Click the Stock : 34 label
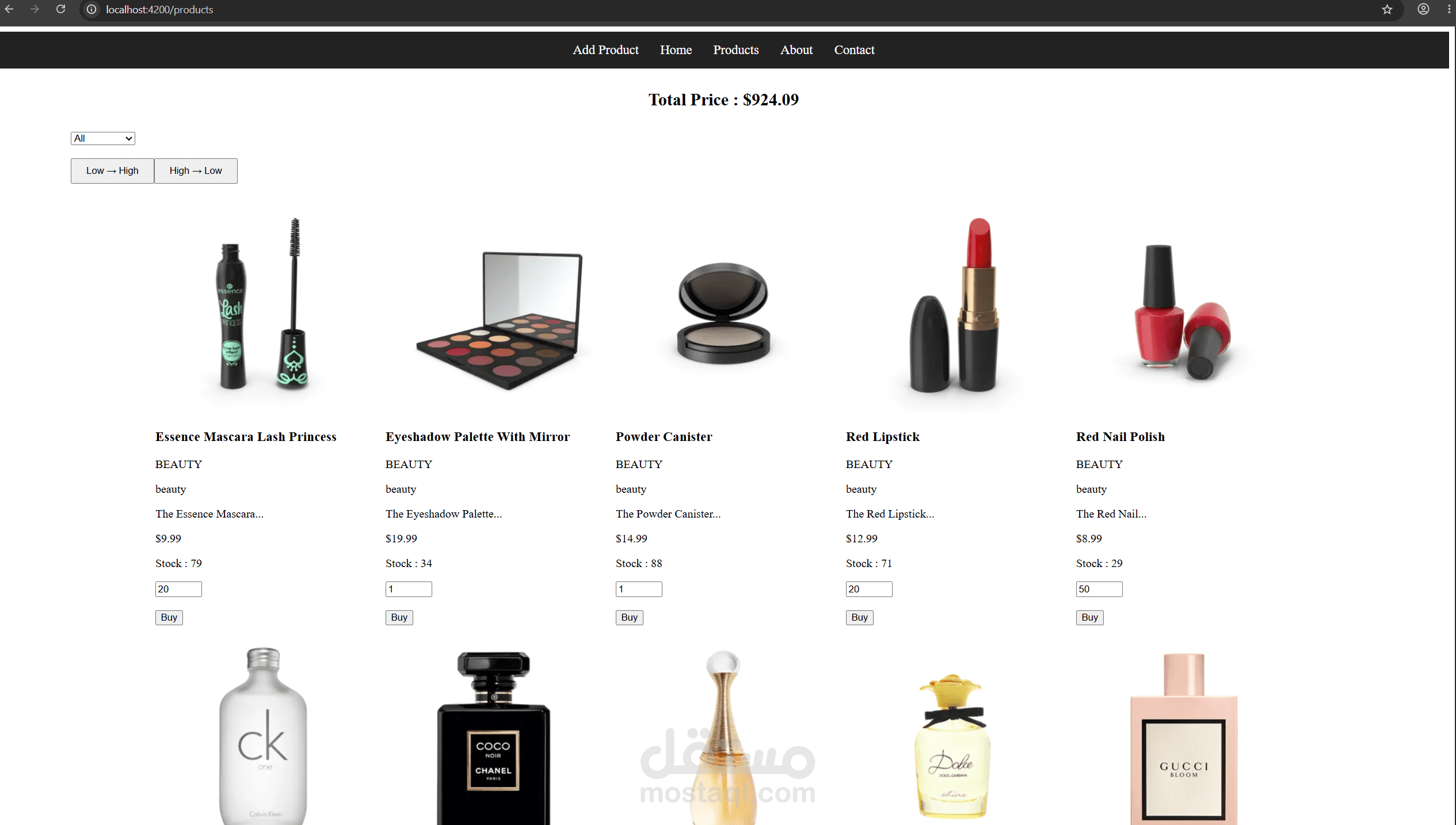1456x825 pixels. coord(409,564)
